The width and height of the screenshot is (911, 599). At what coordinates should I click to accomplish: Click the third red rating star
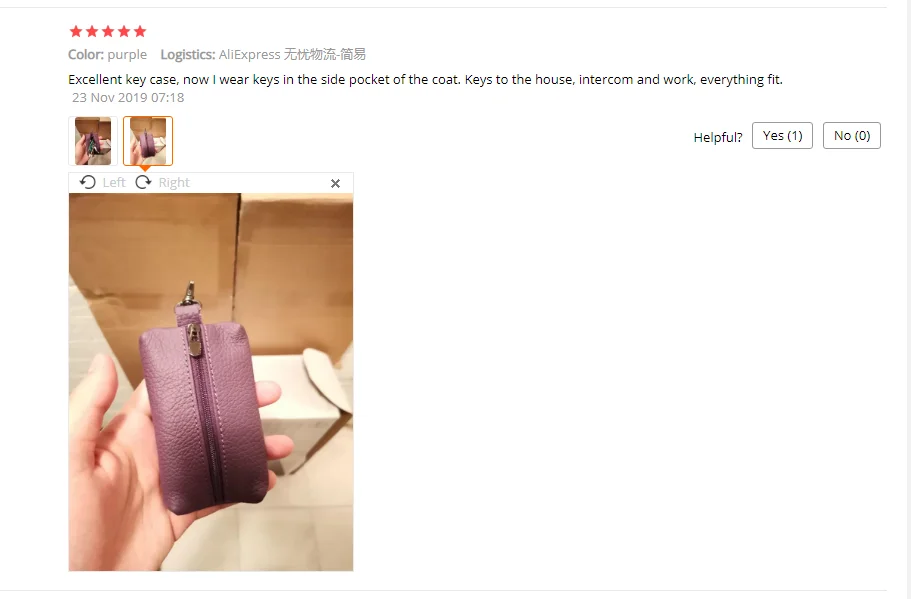click(x=108, y=31)
